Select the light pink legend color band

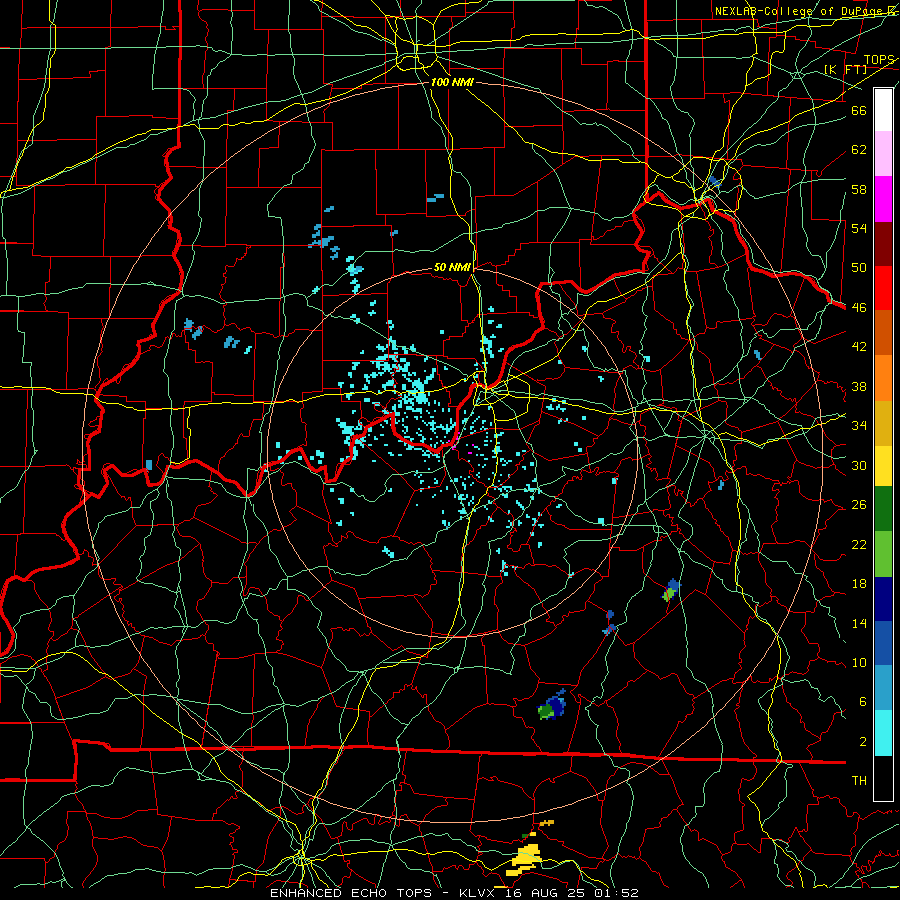click(x=883, y=154)
